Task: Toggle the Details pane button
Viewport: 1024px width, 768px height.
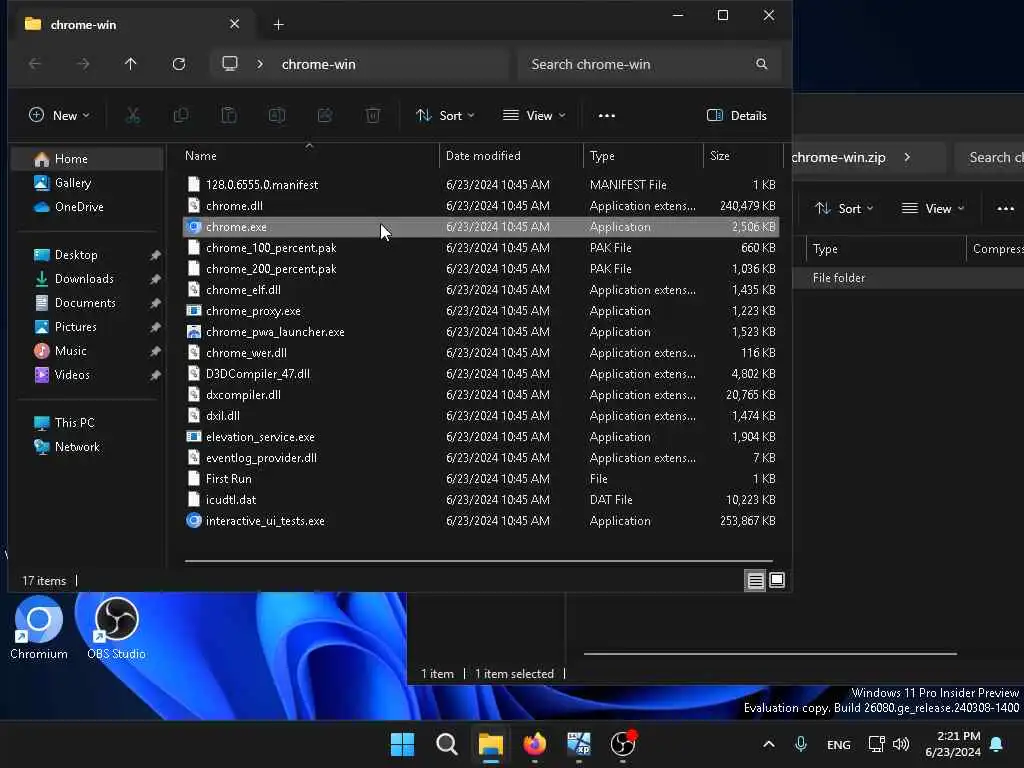Action: point(737,116)
